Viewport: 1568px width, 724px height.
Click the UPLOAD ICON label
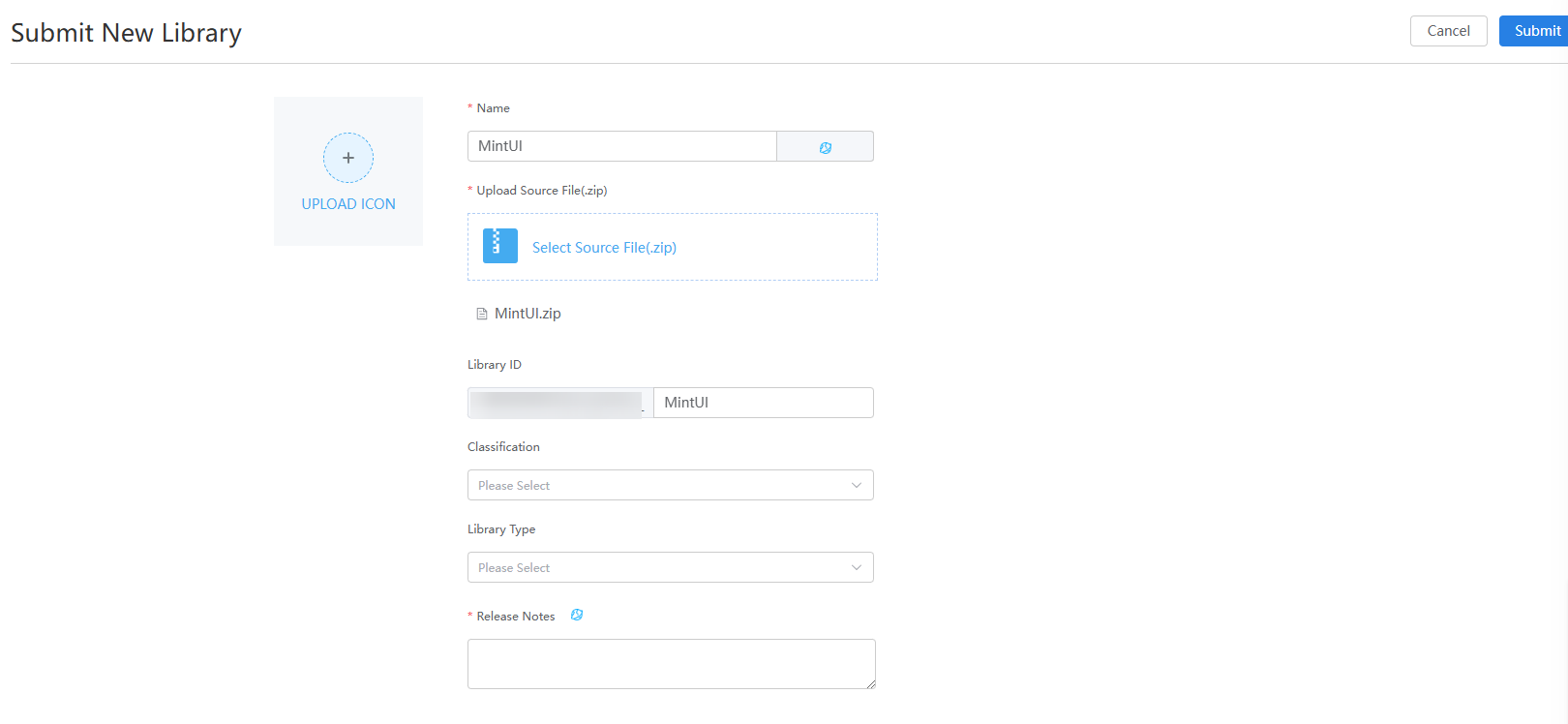click(348, 204)
